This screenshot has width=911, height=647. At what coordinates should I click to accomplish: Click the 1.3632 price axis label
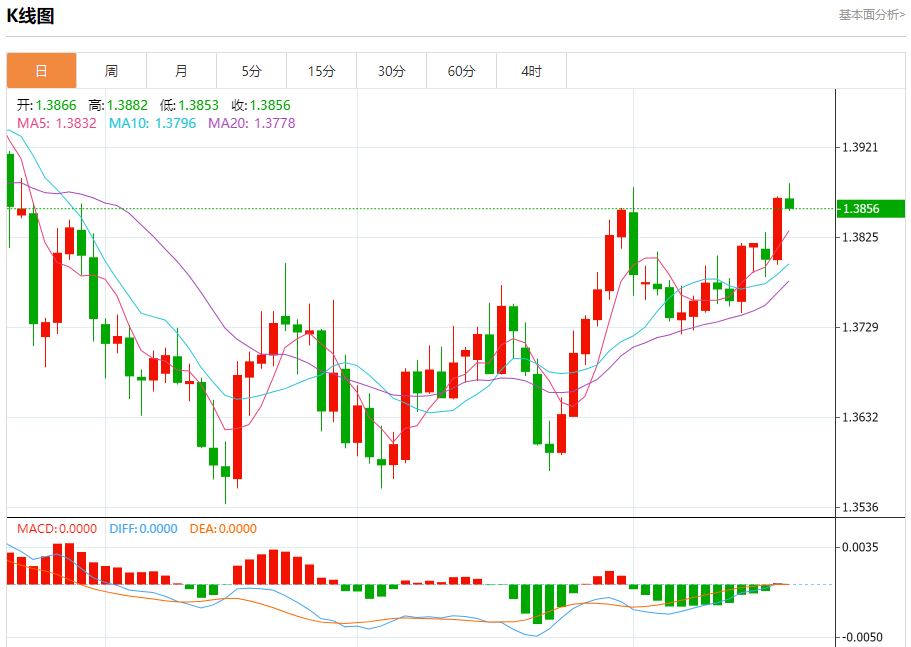tap(860, 418)
